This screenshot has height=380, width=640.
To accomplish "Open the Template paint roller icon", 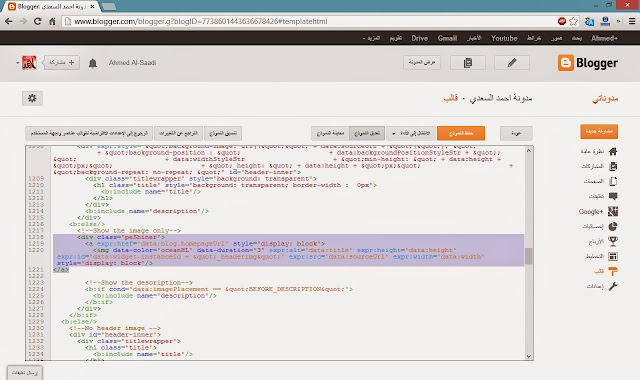I will [x=613, y=271].
